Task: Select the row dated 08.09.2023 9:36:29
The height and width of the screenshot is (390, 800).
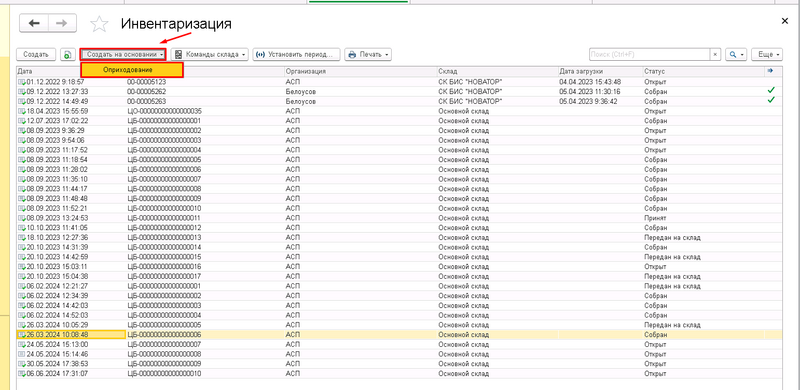Action: (x=399, y=131)
